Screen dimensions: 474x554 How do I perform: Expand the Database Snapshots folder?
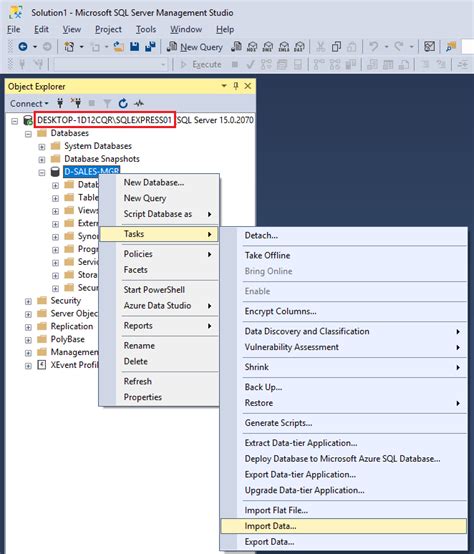(42, 160)
